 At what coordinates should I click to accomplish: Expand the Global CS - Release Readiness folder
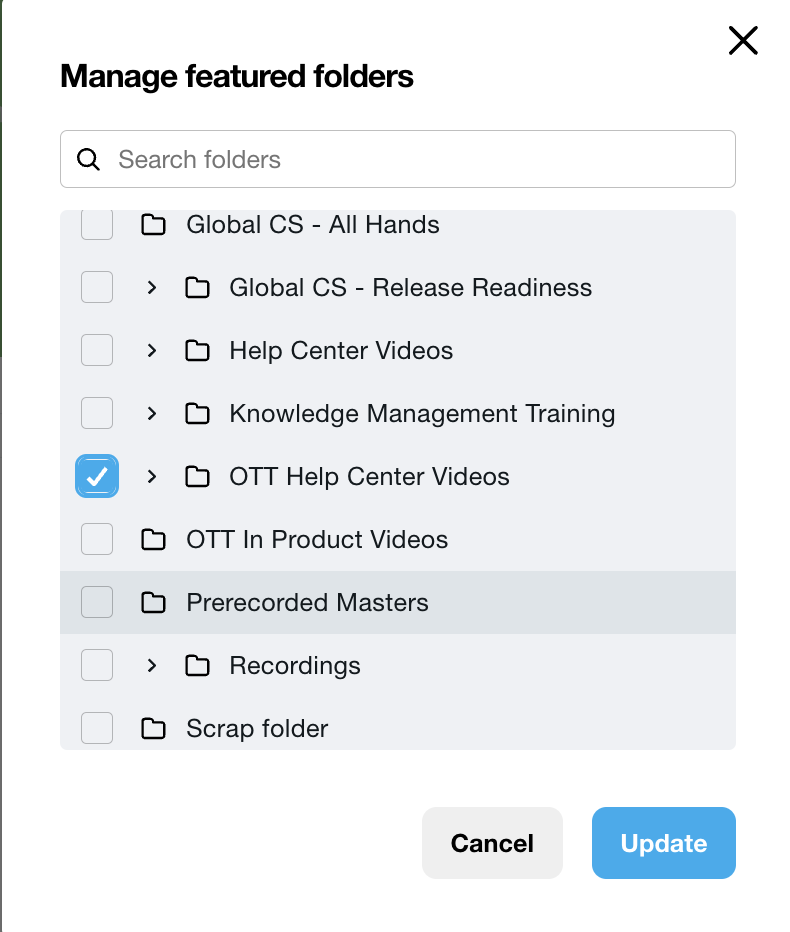click(x=152, y=288)
